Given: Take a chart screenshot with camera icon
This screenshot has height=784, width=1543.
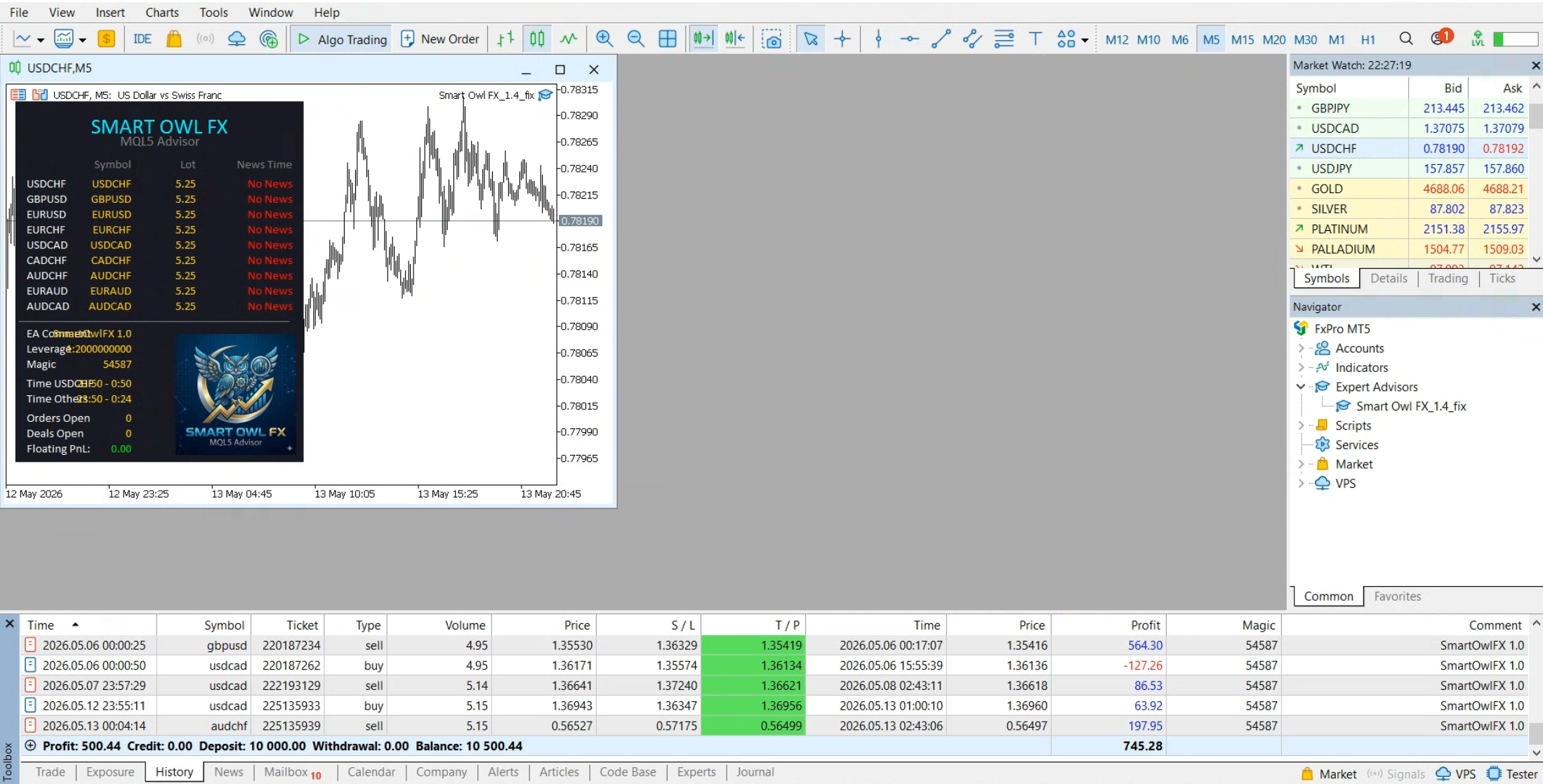Looking at the screenshot, I should pos(771,39).
